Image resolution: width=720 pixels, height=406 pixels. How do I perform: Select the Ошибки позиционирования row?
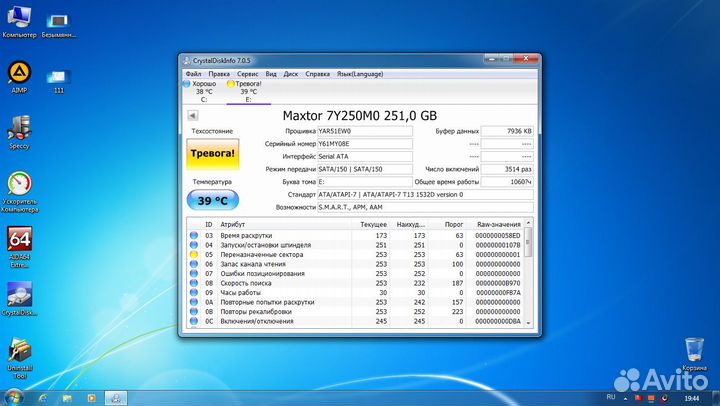coord(355,274)
